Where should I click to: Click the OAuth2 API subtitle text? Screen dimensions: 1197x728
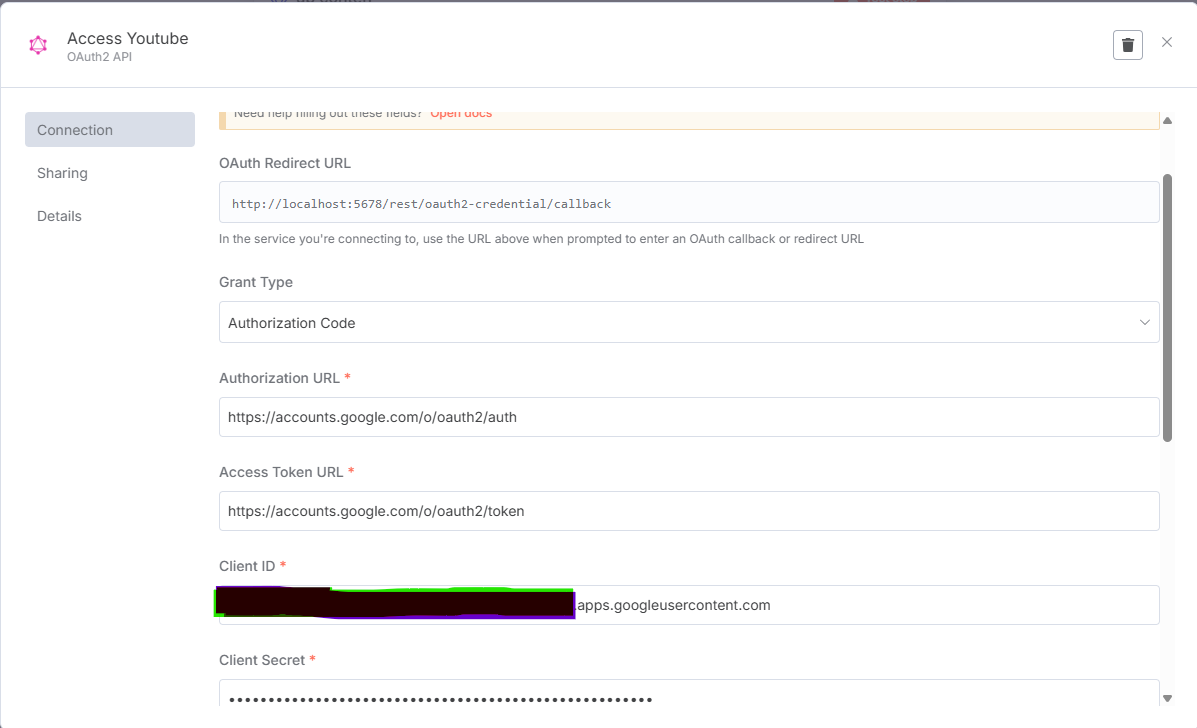coord(99,57)
